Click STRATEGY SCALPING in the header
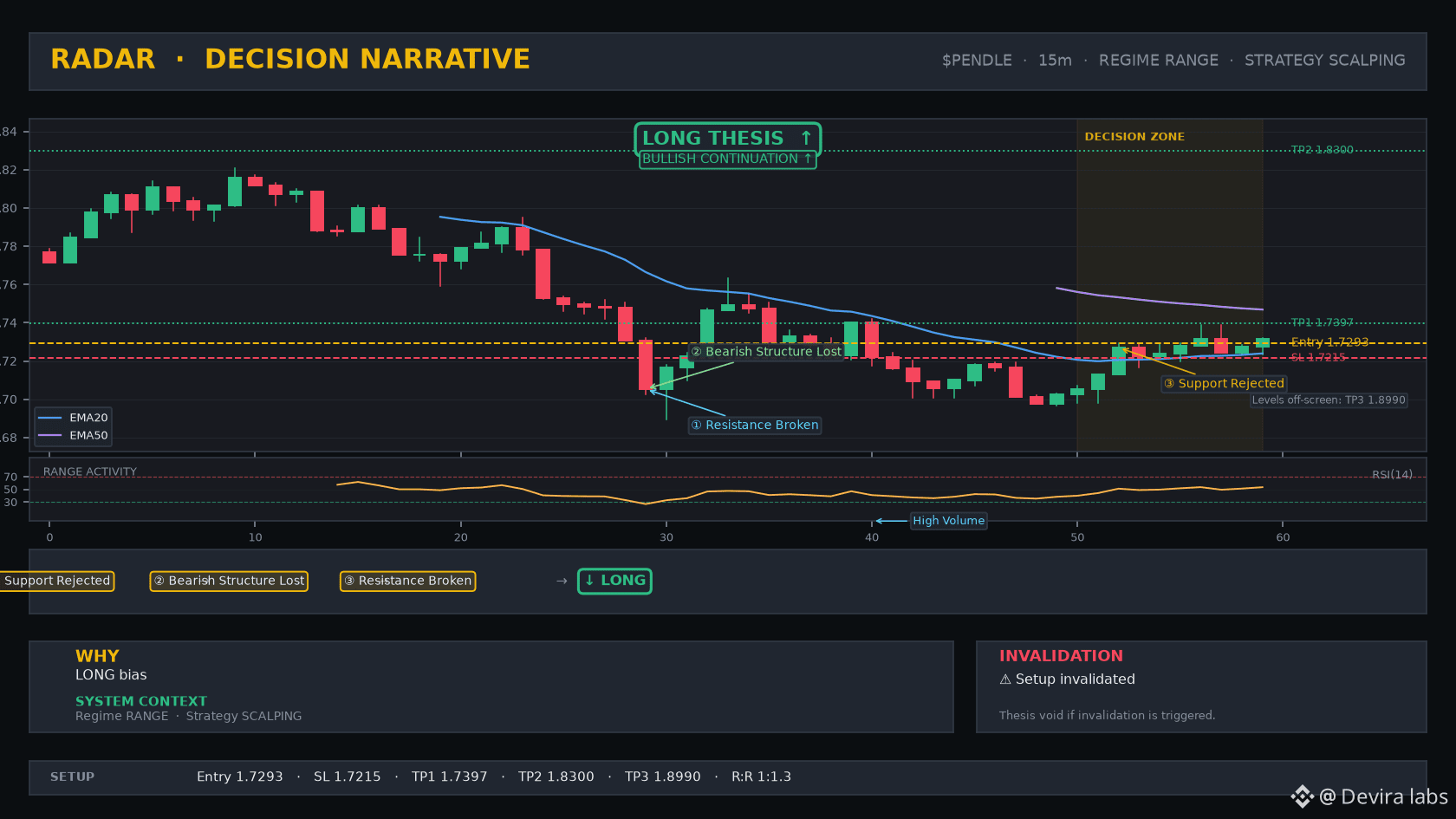Viewport: 1456px width, 819px height. tap(1325, 61)
